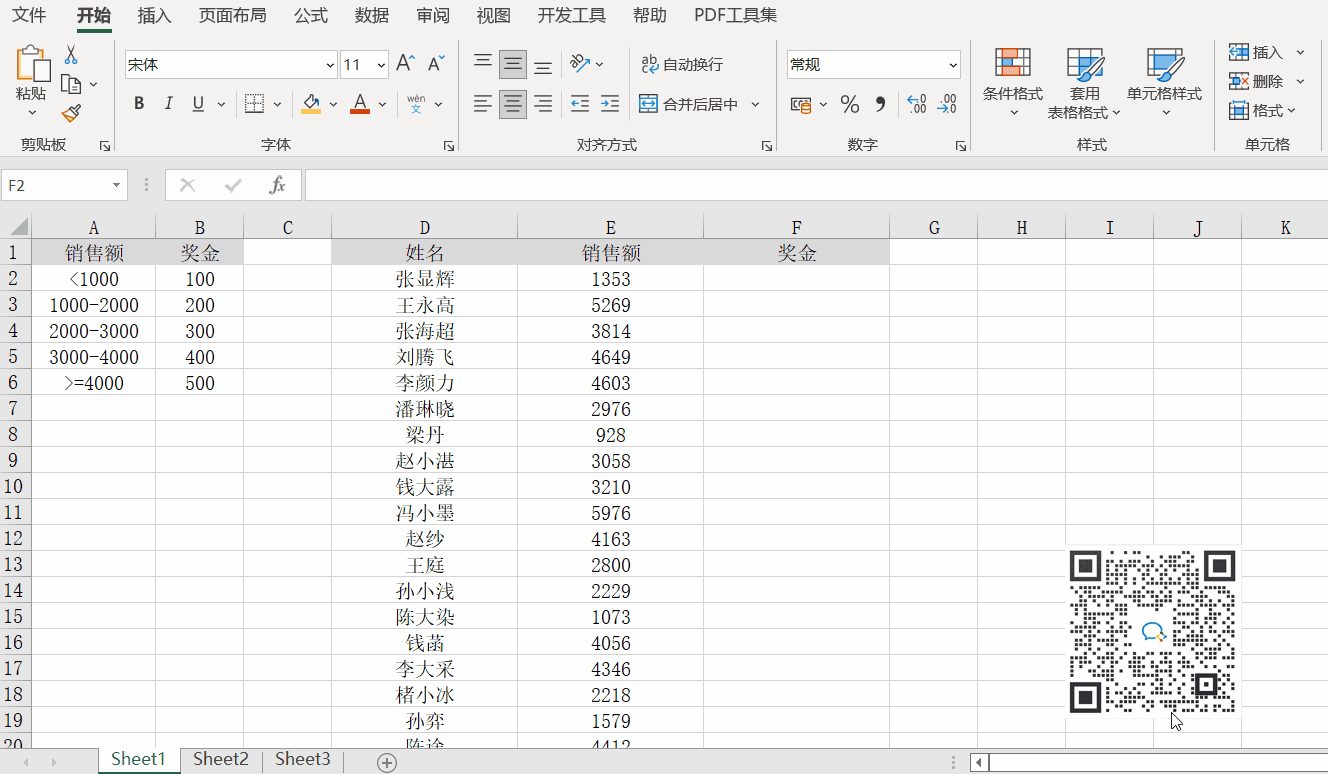Open the 文件 file menu
Screen dimensions: 1328x774
tap(29, 16)
